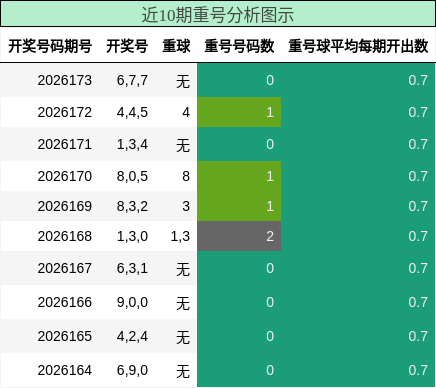Click 无 in the 2026164 row

coord(183,371)
